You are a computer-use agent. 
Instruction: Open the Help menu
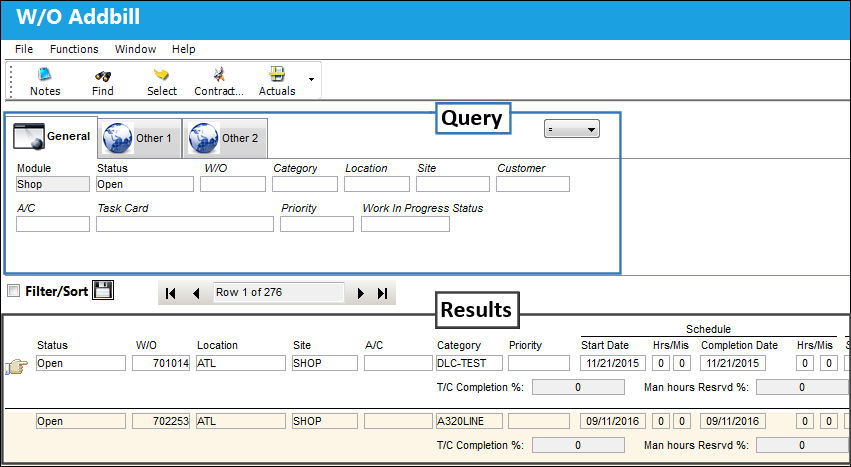pyautogui.click(x=183, y=49)
